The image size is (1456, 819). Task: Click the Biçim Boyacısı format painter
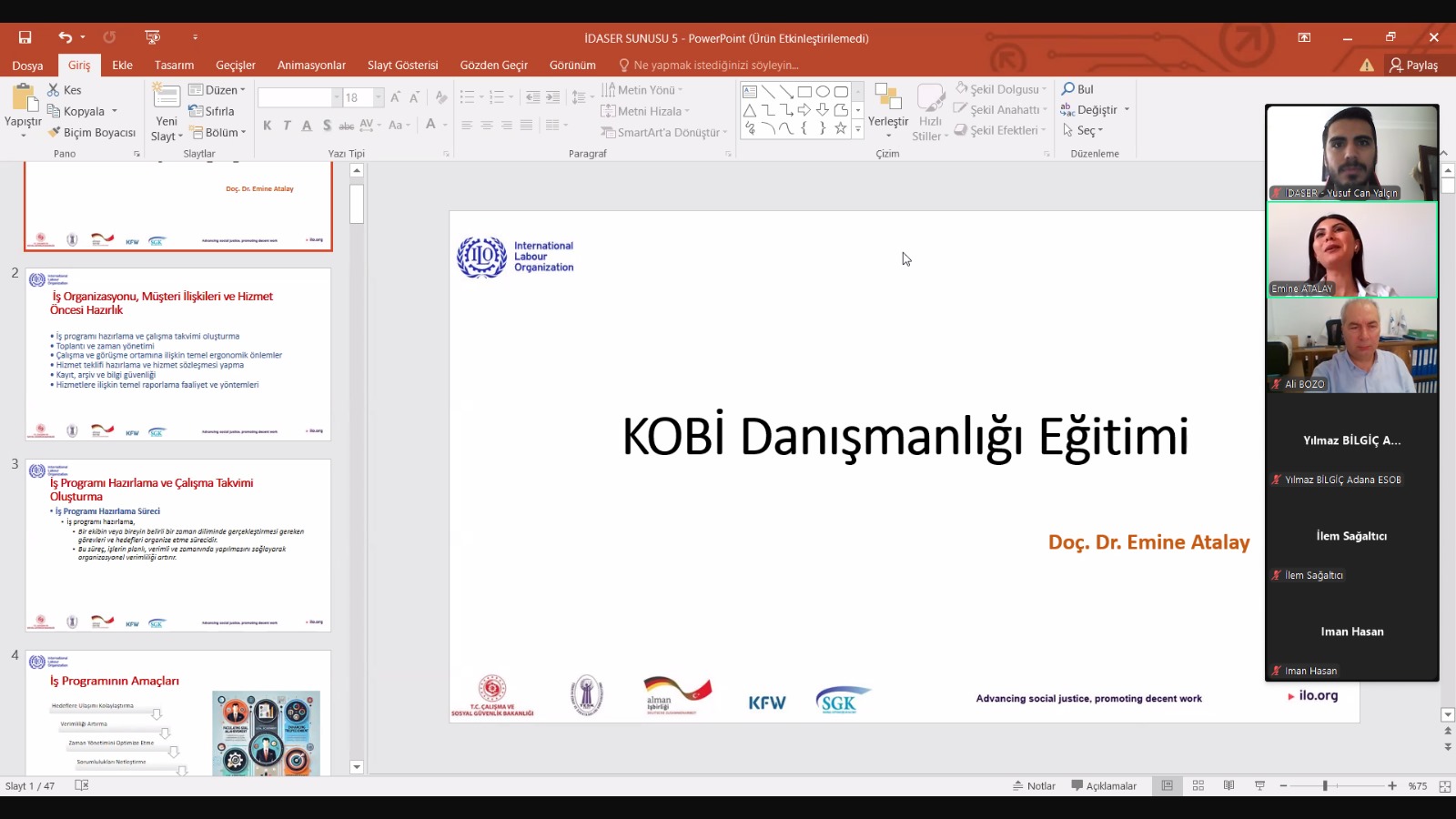coord(91,133)
